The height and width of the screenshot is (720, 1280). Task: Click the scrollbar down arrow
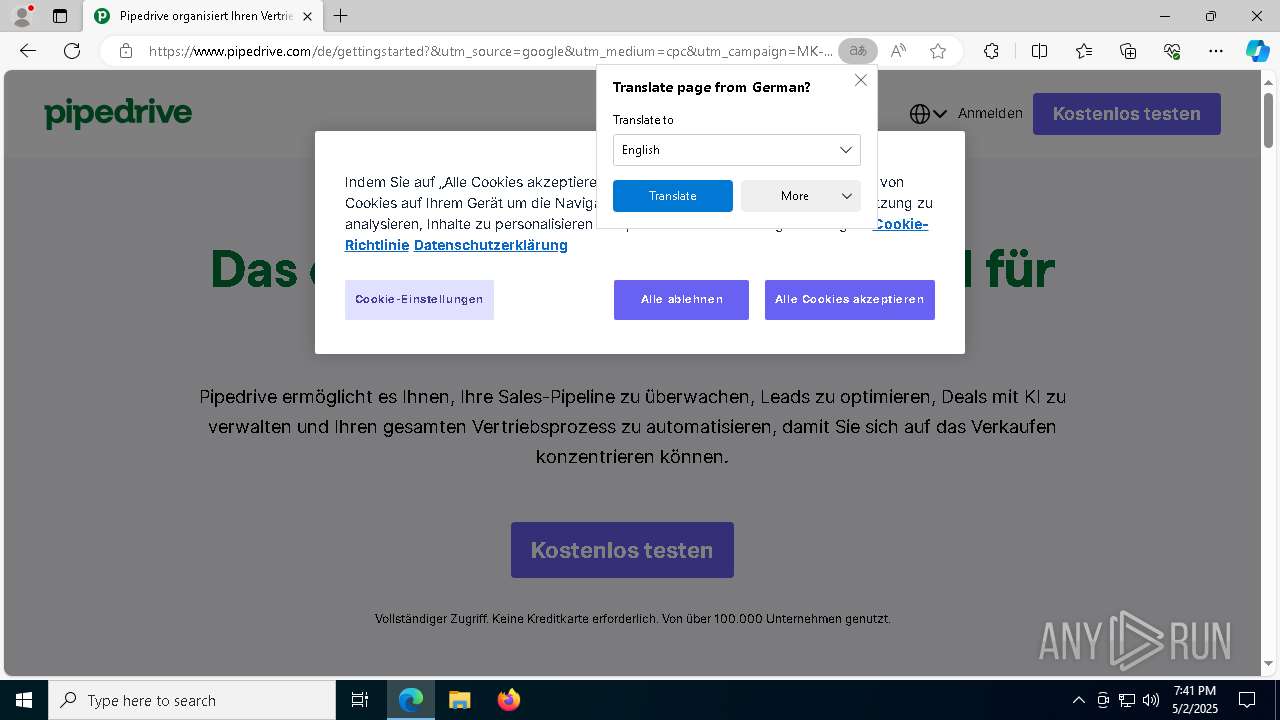[1269, 663]
